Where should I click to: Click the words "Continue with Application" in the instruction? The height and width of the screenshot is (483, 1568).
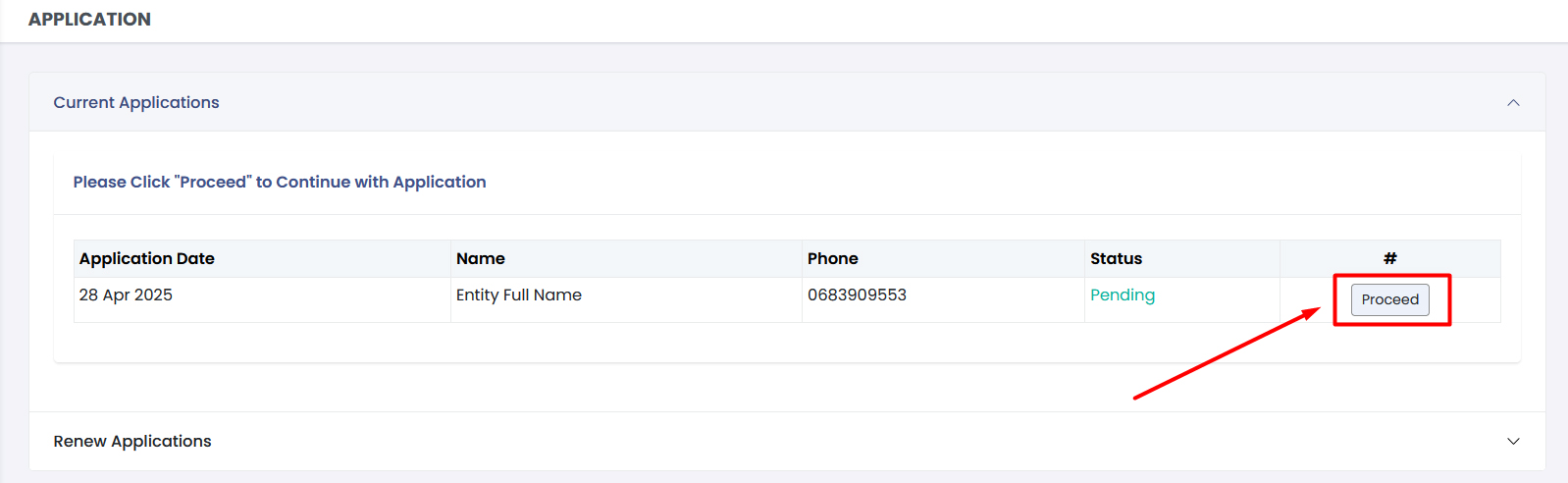(381, 182)
